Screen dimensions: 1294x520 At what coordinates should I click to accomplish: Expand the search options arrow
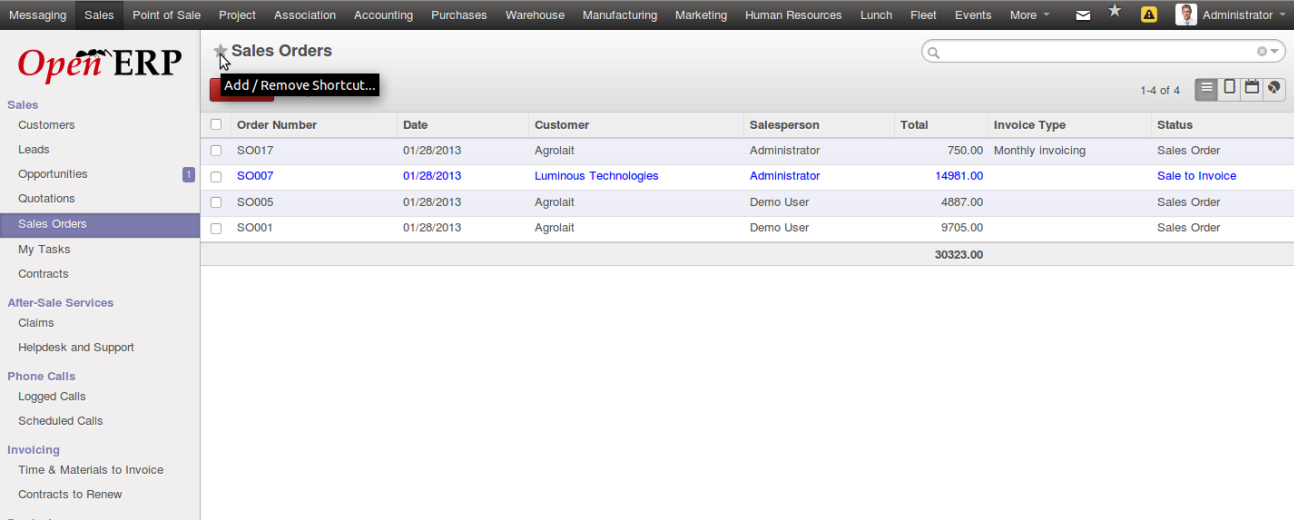click(x=1275, y=51)
